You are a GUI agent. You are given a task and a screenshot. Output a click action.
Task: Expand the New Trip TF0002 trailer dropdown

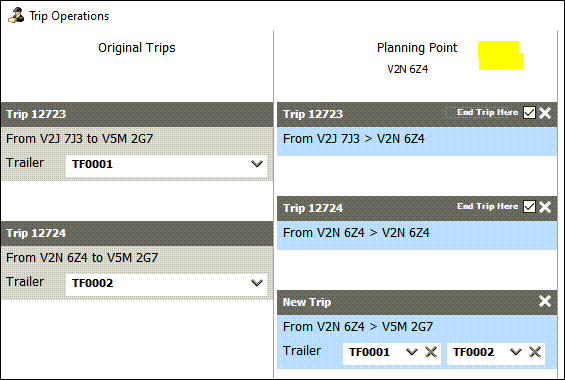pyautogui.click(x=516, y=352)
